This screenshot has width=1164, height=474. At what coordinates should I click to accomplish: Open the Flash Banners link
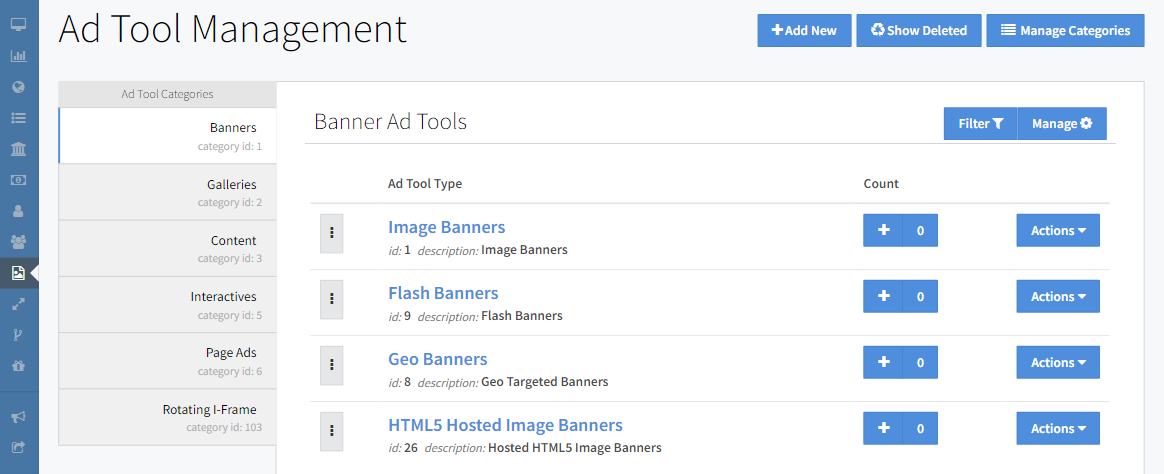443,293
